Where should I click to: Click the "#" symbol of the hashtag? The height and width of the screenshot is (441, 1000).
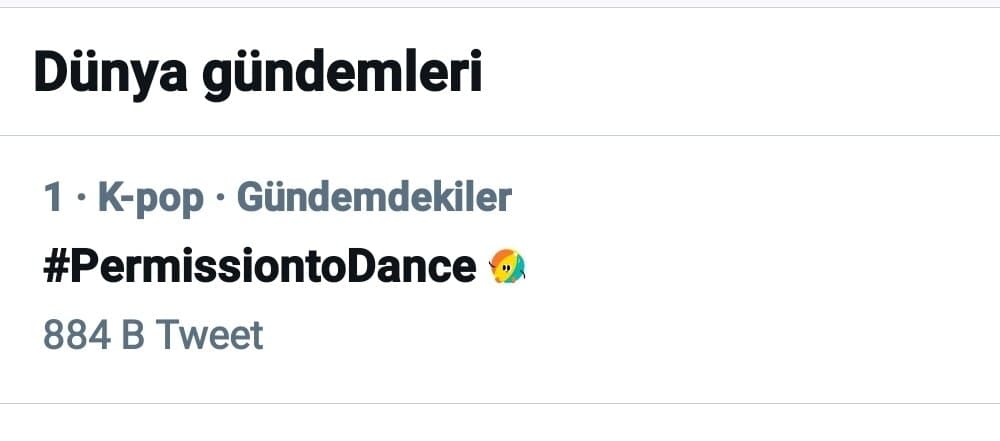(x=56, y=267)
